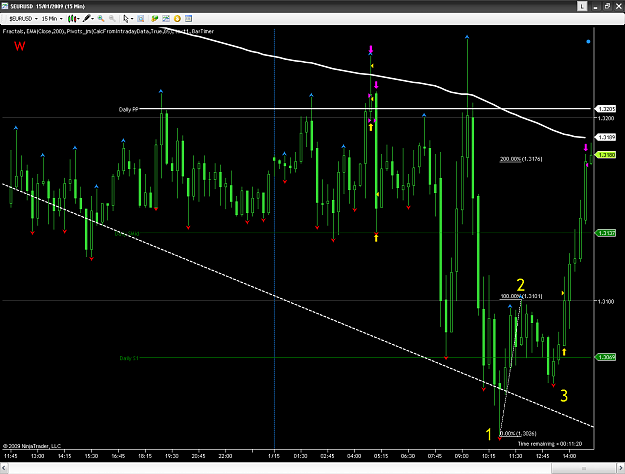Click the 1.3180 current price marker
The image size is (625, 474).
(605, 155)
